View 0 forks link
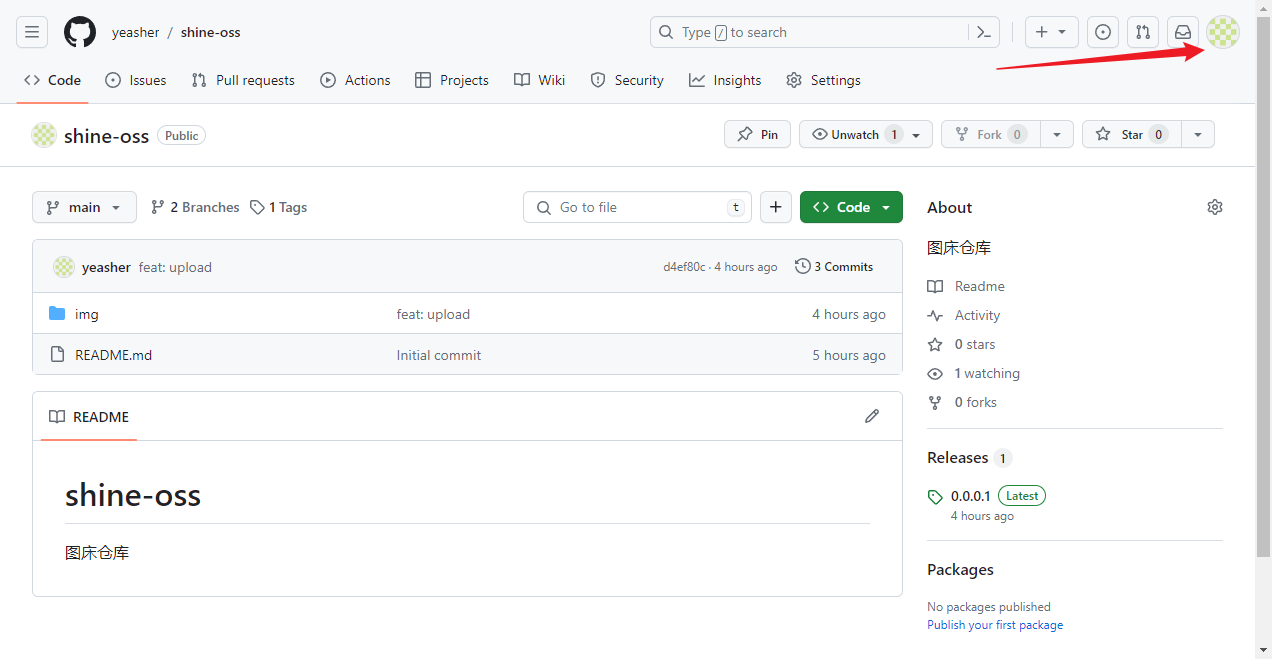Viewport: 1272px width, 659px height. pos(962,402)
